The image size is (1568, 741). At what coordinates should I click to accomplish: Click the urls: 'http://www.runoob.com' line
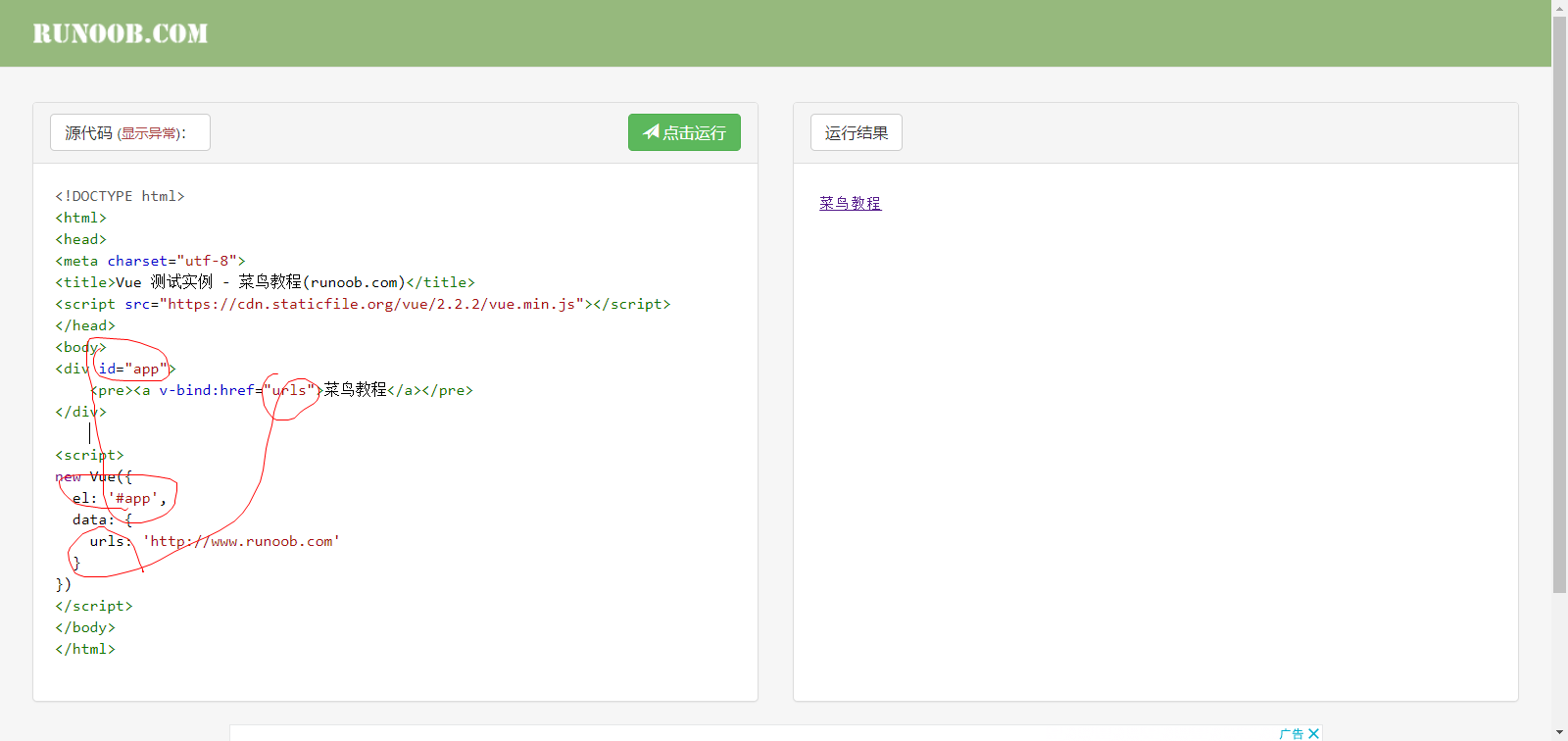(x=215, y=541)
